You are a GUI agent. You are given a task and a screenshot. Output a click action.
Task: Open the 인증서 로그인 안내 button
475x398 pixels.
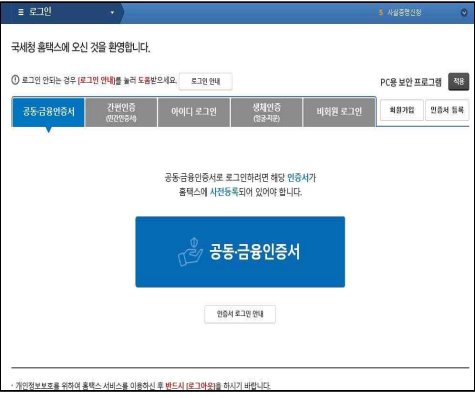(x=240, y=314)
